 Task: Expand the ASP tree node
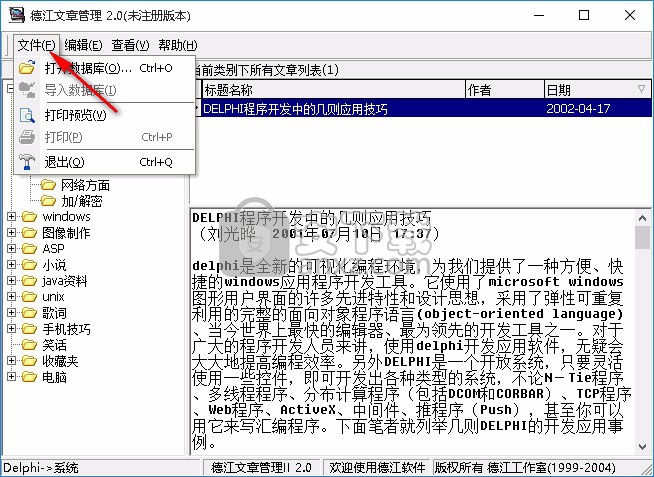pyautogui.click(x=11, y=249)
